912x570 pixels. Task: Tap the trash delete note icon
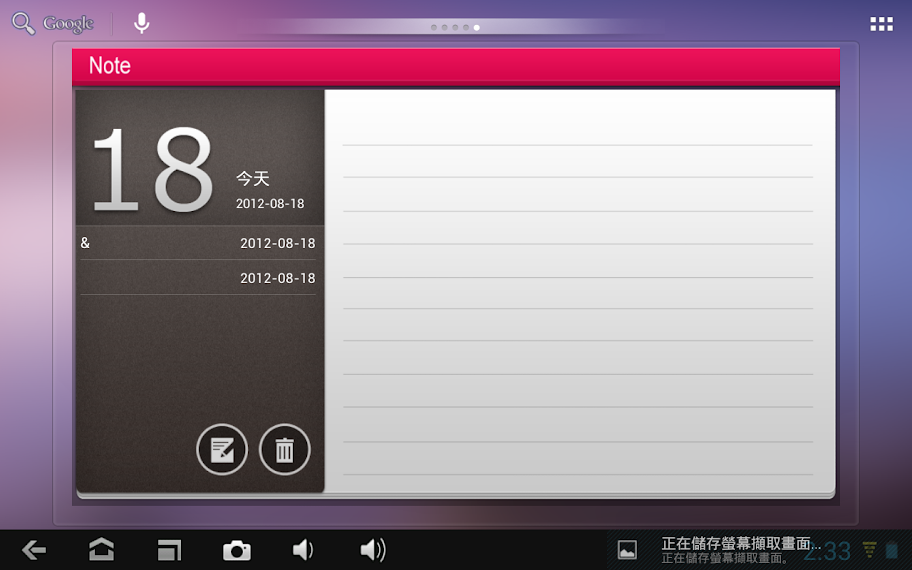(x=284, y=450)
